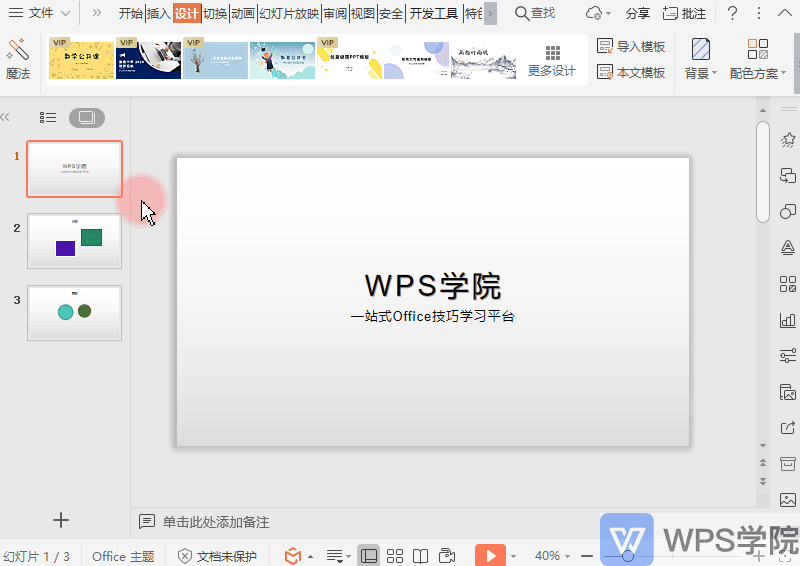Add new slide with plus icon

[x=61, y=520]
